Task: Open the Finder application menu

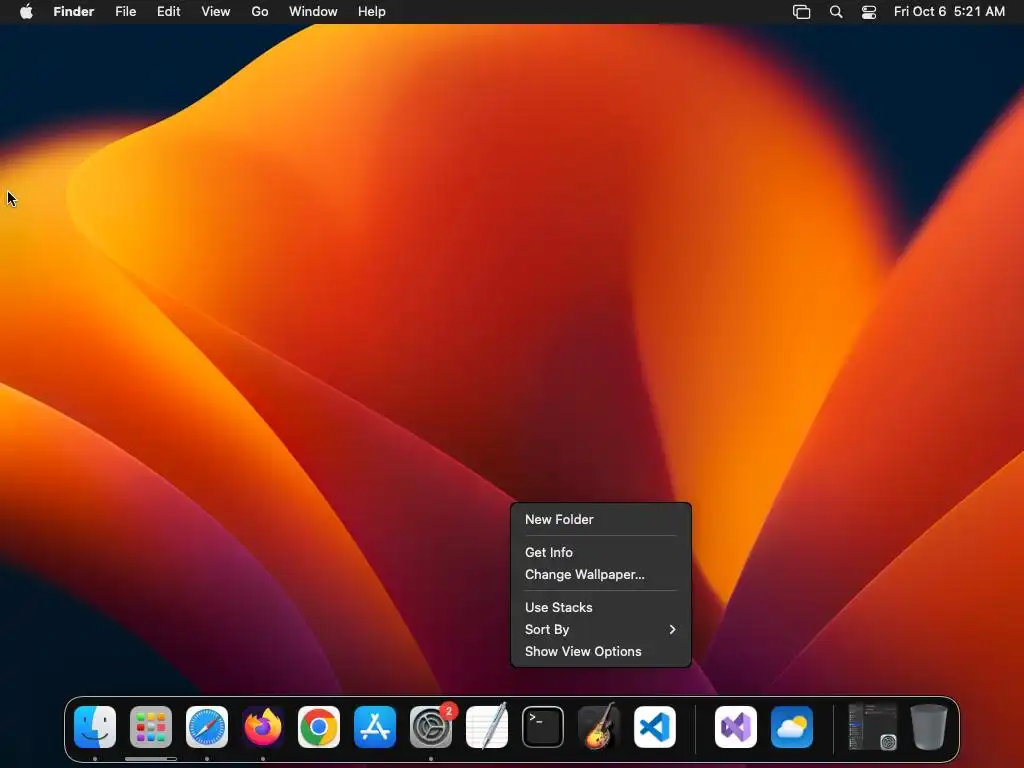Action: pyautogui.click(x=74, y=12)
